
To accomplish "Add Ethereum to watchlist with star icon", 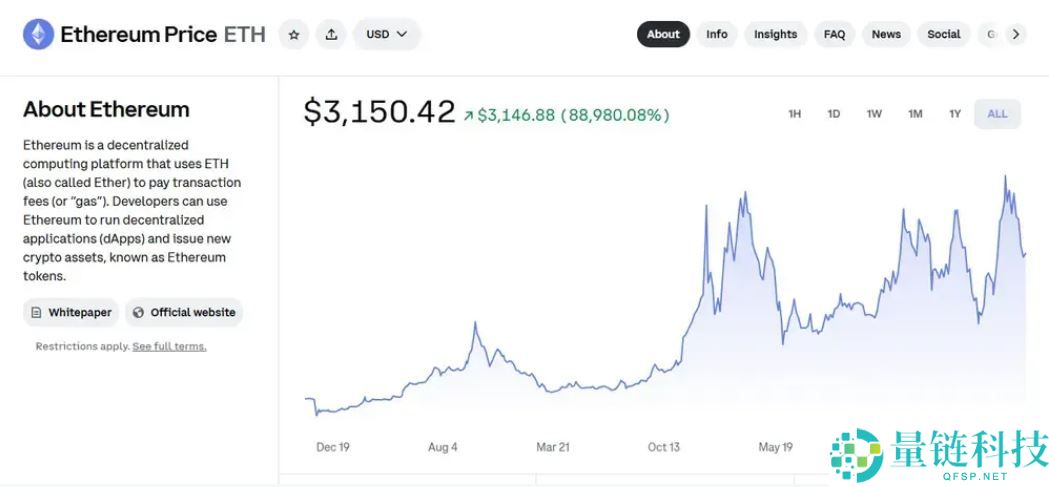I will [x=294, y=34].
